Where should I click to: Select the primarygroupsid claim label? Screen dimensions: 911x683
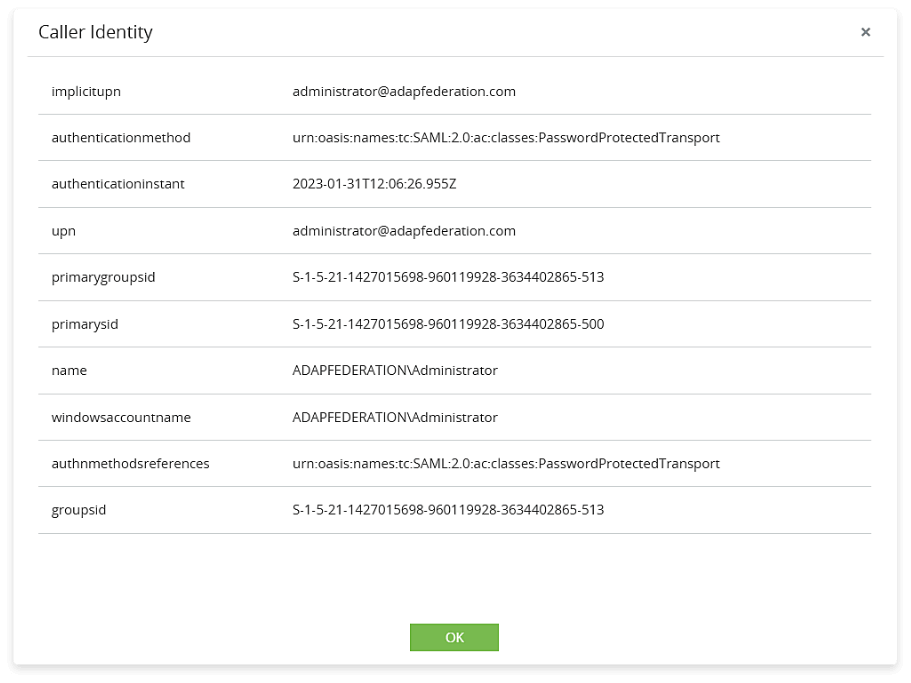coord(103,277)
